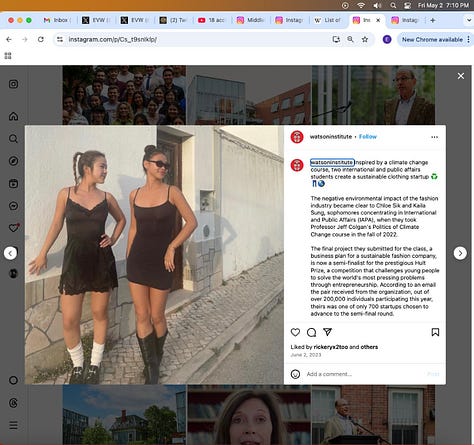
Task: Like the post with heart icon
Action: point(295,332)
